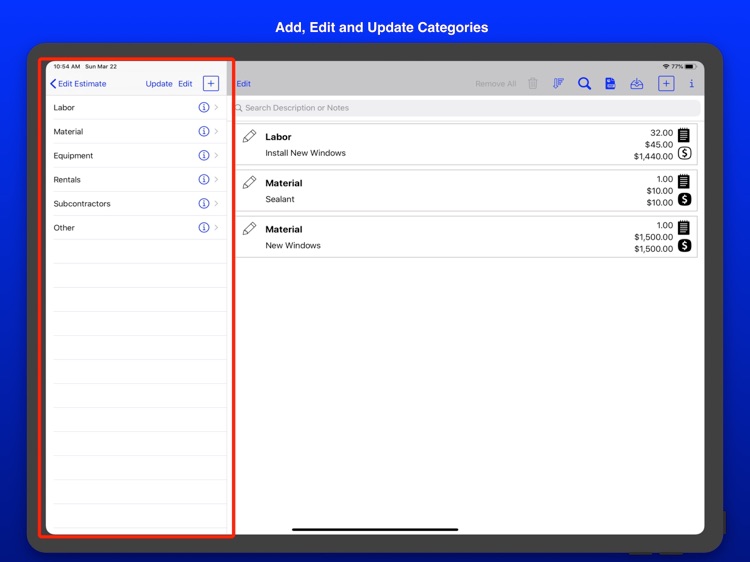This screenshot has height=562, width=750.
Task: Click the $45.00 unit price
Action: 659,144
